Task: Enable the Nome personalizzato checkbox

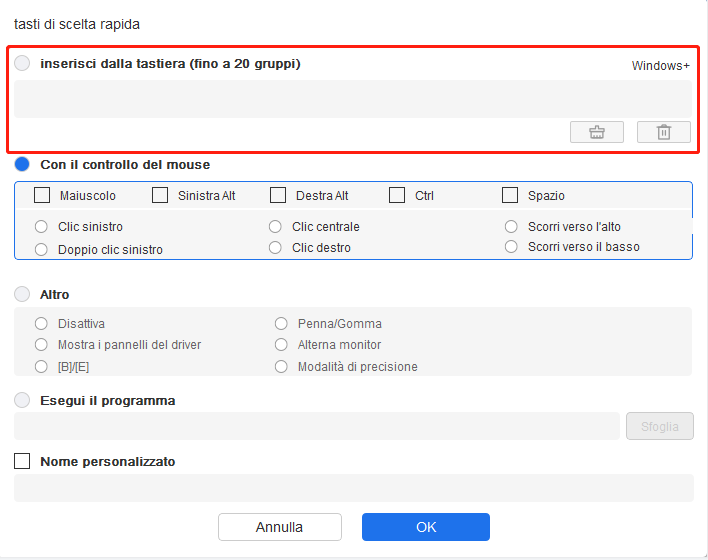Action: tap(22, 461)
